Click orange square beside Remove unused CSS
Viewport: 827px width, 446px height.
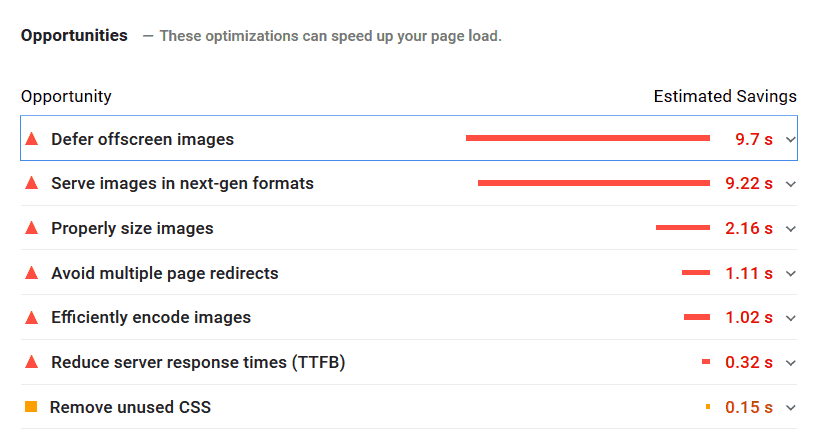[31, 406]
